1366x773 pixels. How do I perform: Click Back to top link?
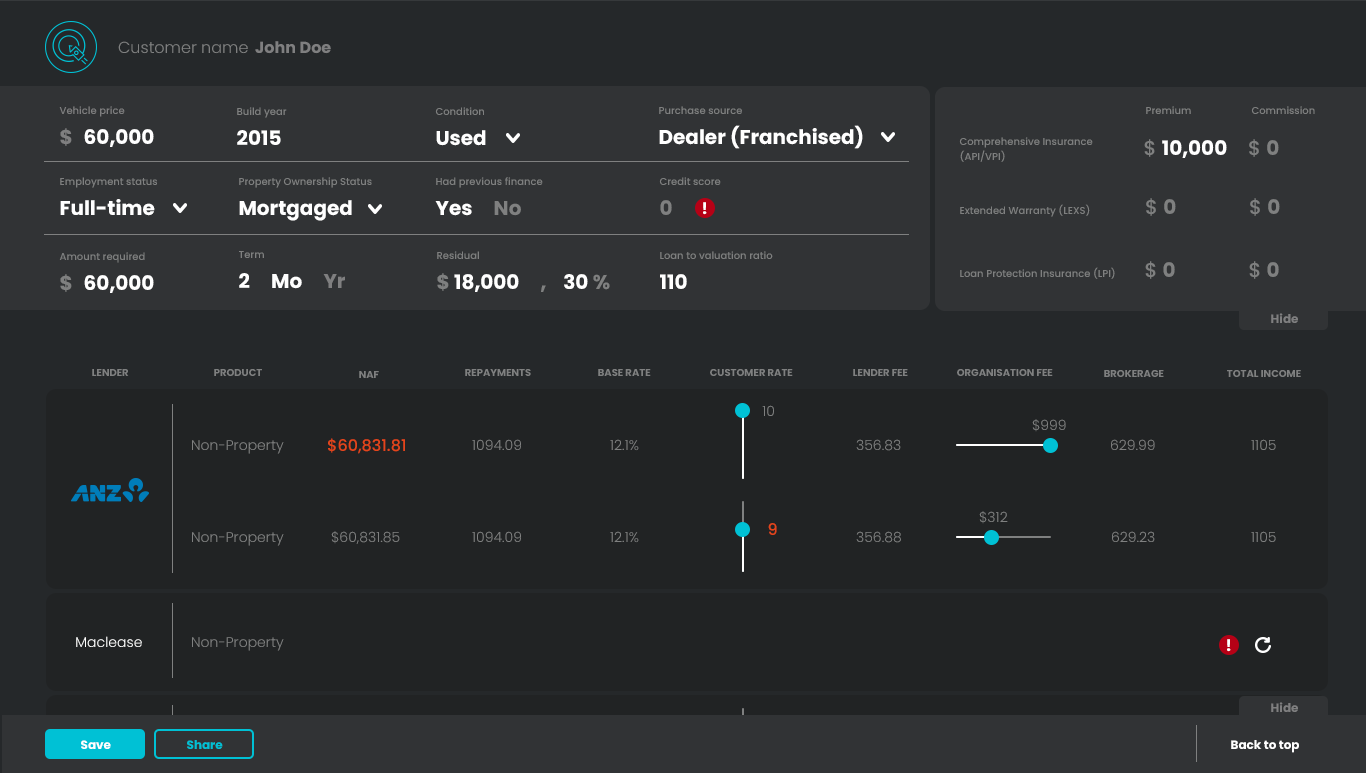point(1264,744)
